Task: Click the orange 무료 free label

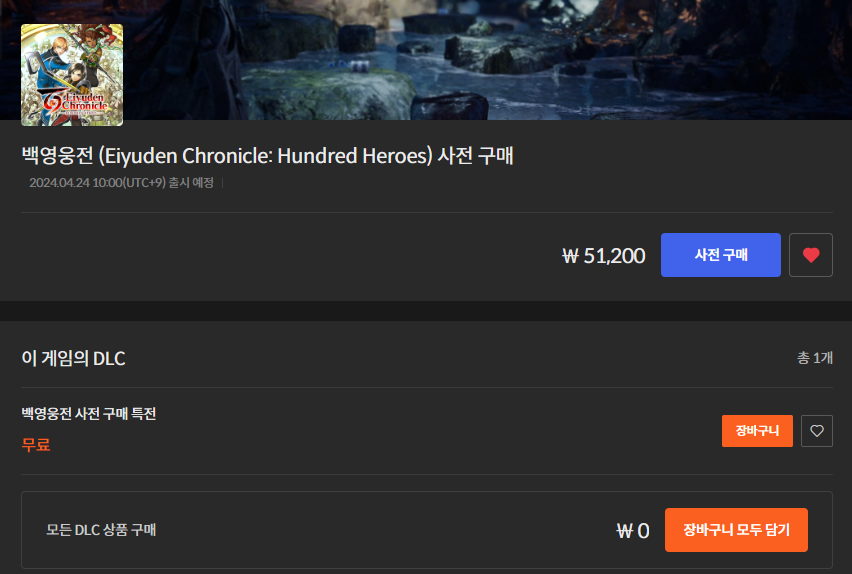Action: point(36,445)
